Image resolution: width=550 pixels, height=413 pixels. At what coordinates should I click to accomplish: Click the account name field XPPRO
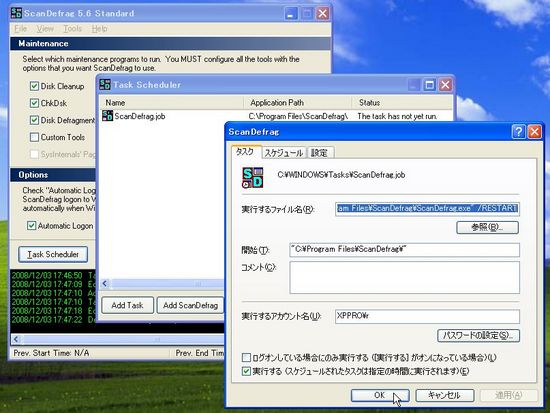(x=427, y=316)
